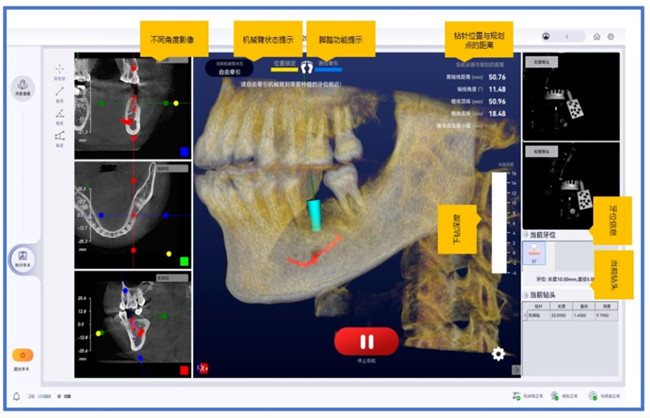The width and height of the screenshot is (650, 418).
Task: Select the crosshair positioning tool
Action: (x=60, y=69)
